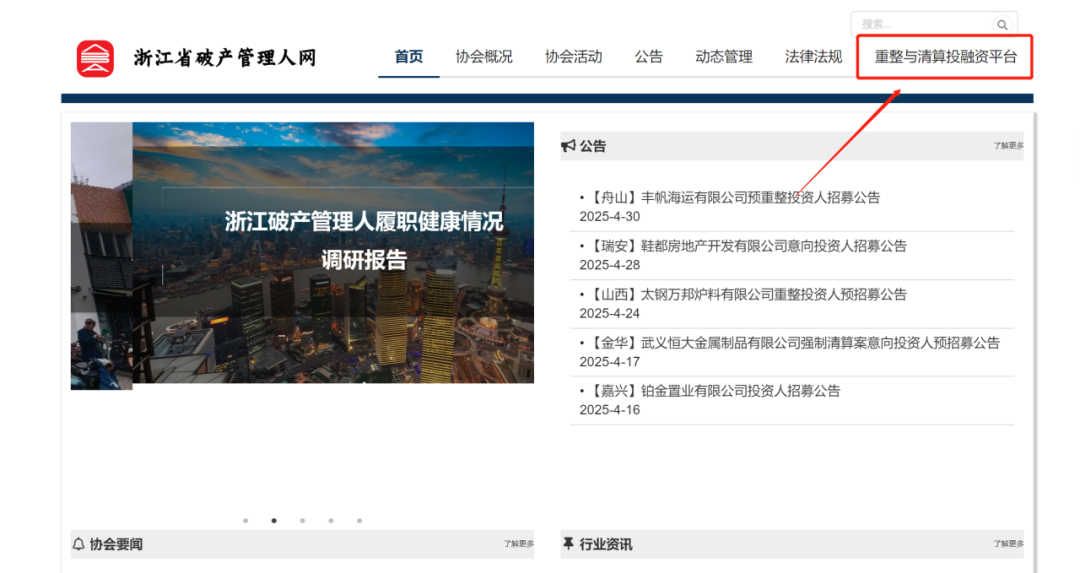1080x573 pixels.
Task: Click 了解更多 in the 协会要闻 section
Action: 519,543
